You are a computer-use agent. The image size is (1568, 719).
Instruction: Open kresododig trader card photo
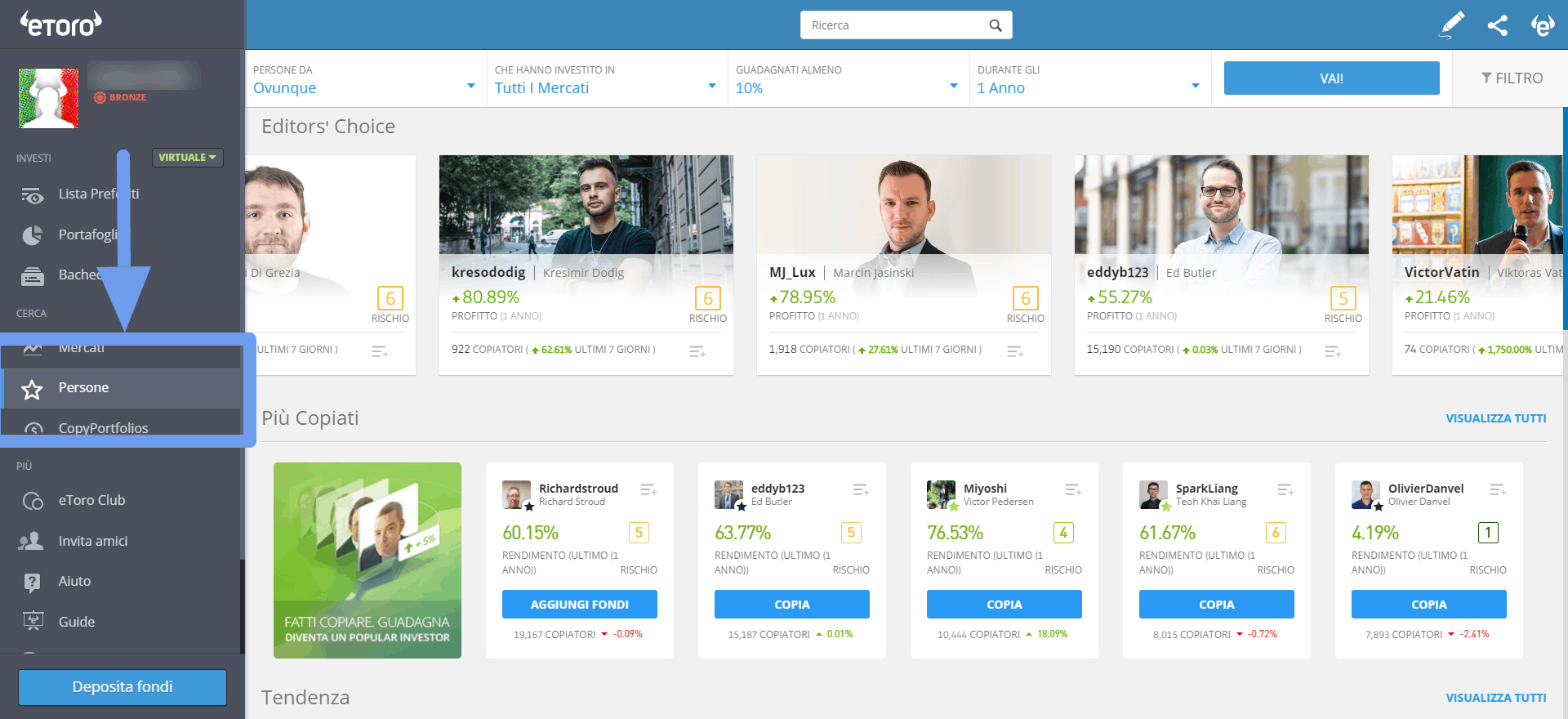586,205
